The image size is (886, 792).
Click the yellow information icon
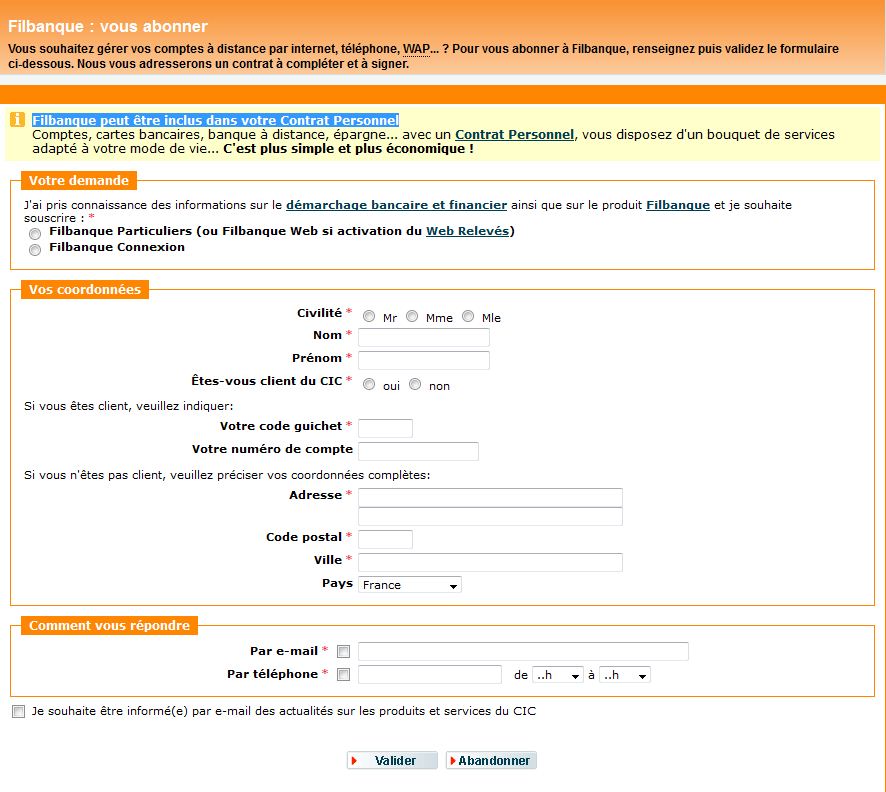click(17, 119)
